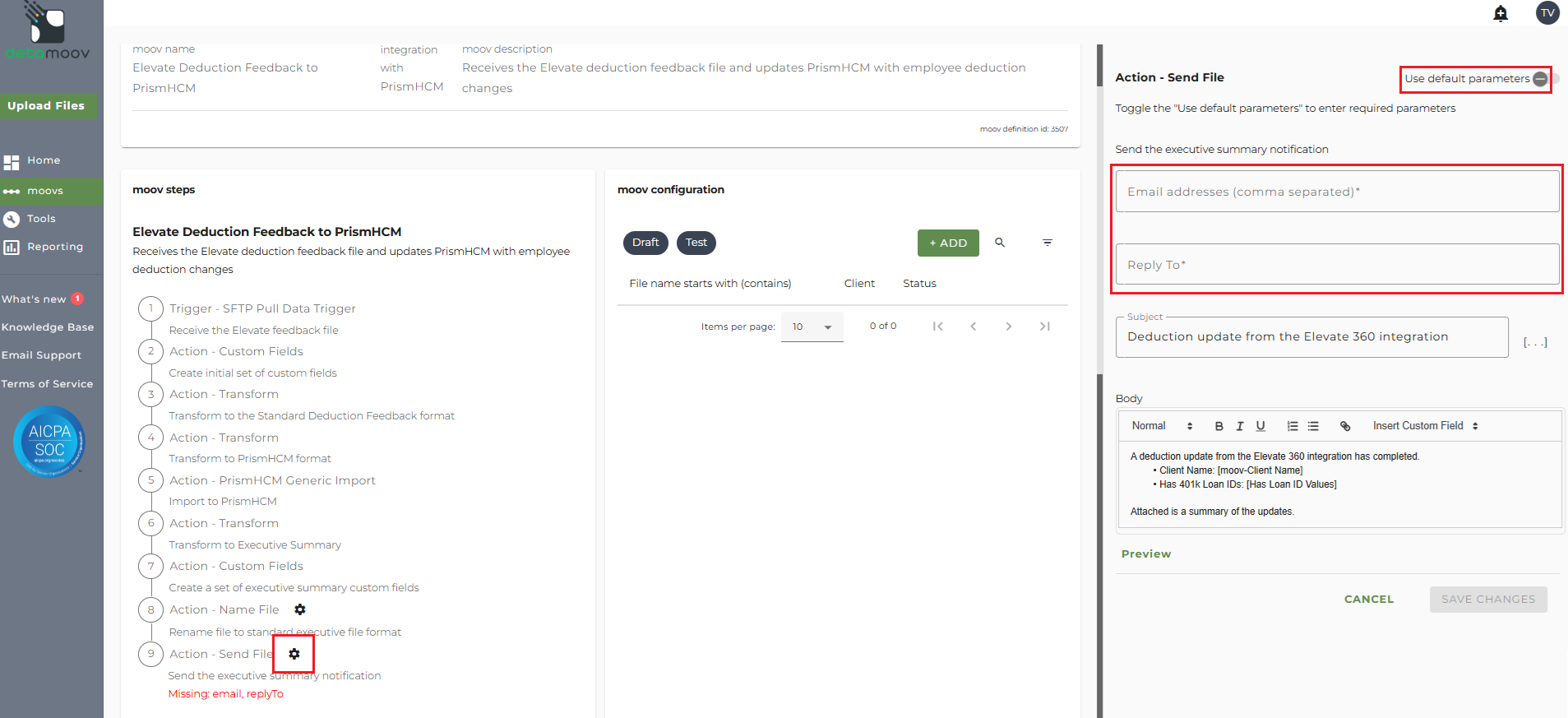Select step 8 Action - Name File
1568x718 pixels.
point(224,610)
